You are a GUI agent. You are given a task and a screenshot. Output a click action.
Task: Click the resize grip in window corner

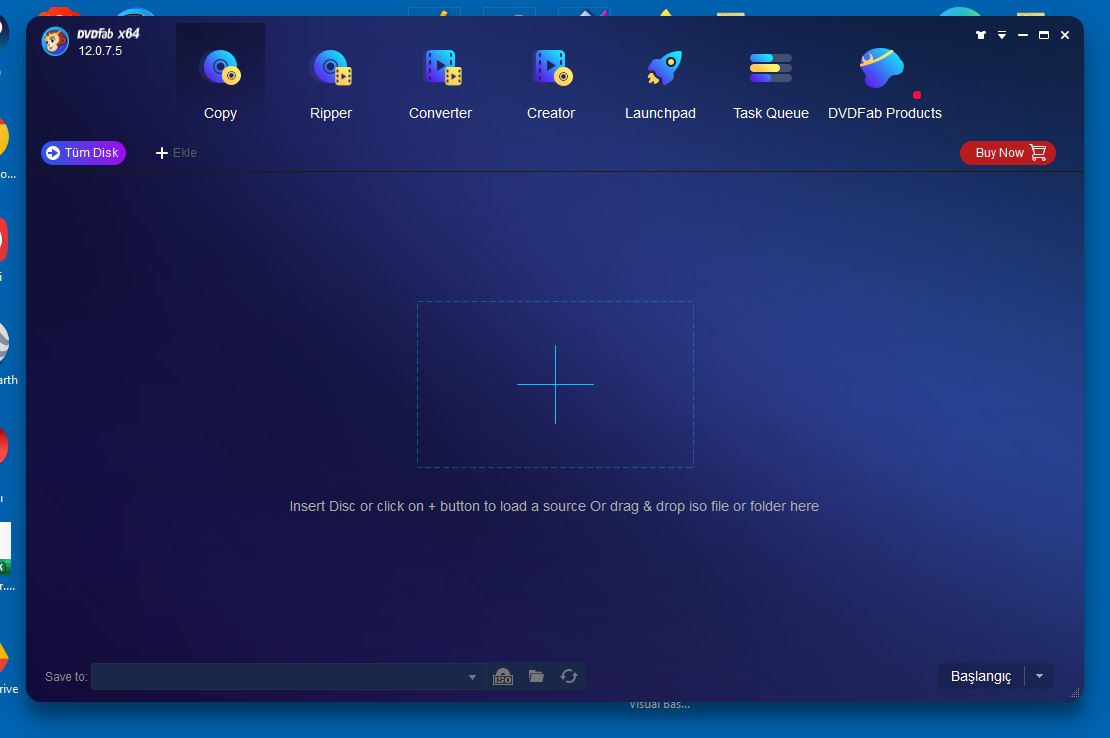click(x=1075, y=693)
